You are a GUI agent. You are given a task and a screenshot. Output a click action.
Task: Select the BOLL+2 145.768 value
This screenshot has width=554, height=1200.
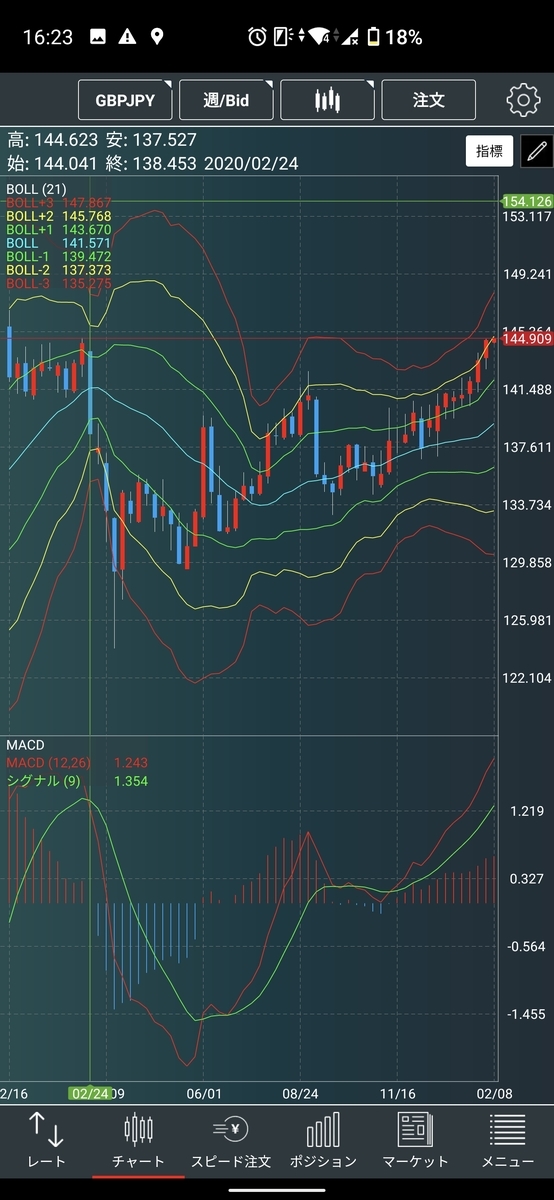point(59,215)
